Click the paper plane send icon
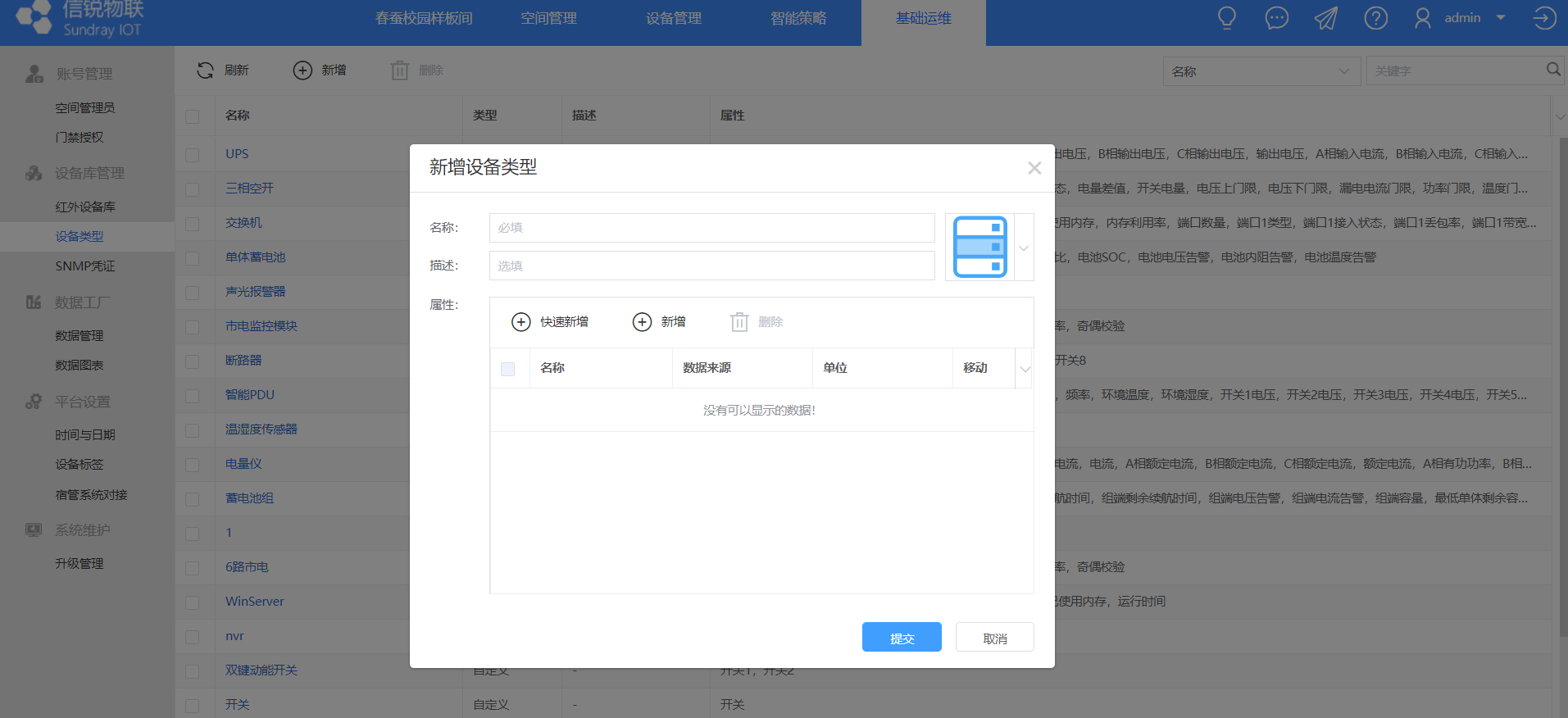1568x718 pixels. coord(1326,18)
